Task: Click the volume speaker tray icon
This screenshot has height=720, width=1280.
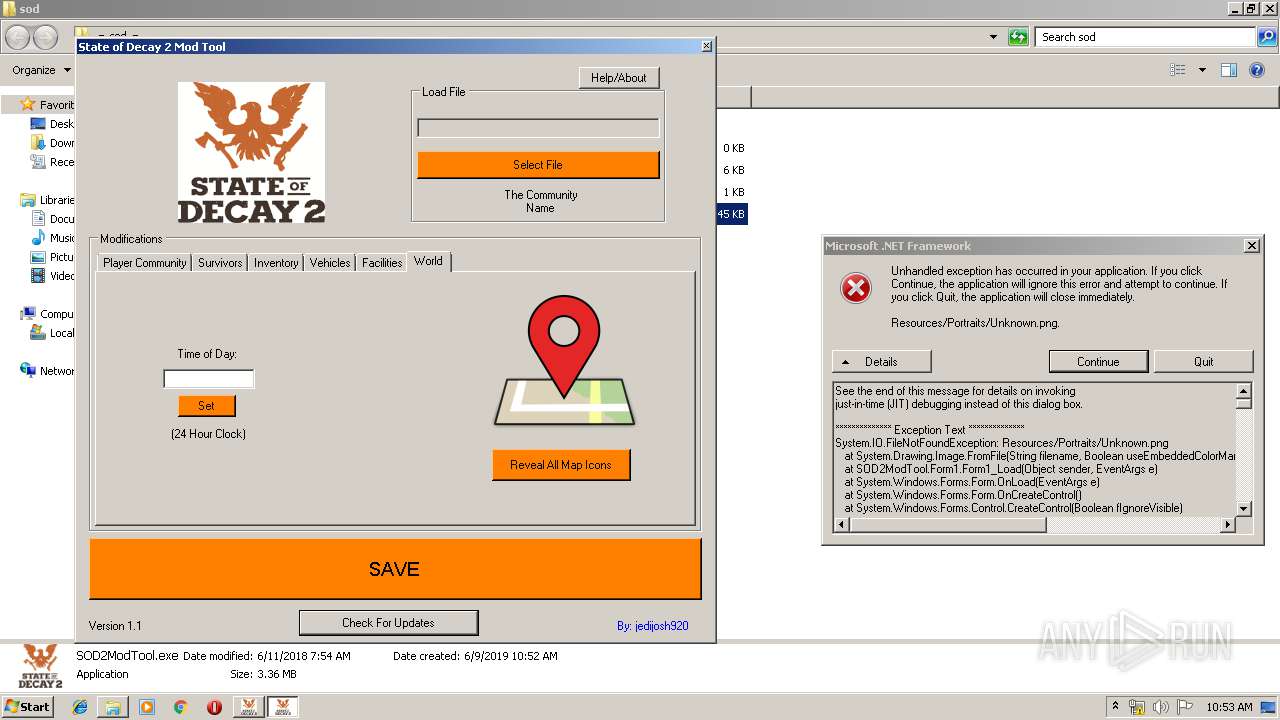Action: (1161, 707)
